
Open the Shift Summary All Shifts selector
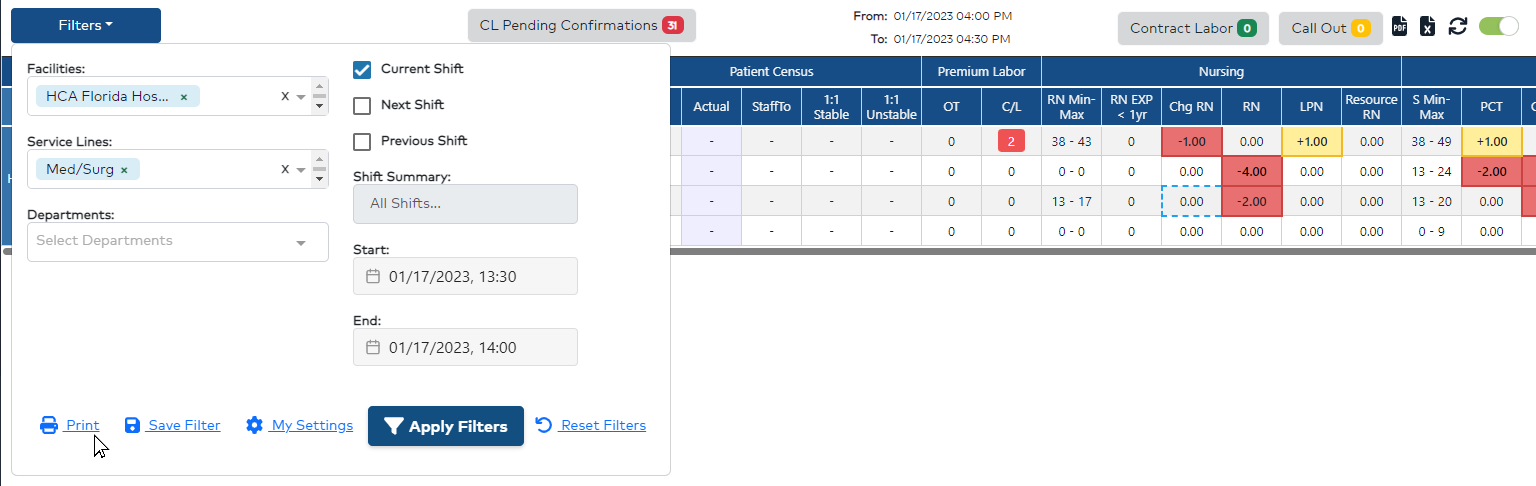click(465, 204)
